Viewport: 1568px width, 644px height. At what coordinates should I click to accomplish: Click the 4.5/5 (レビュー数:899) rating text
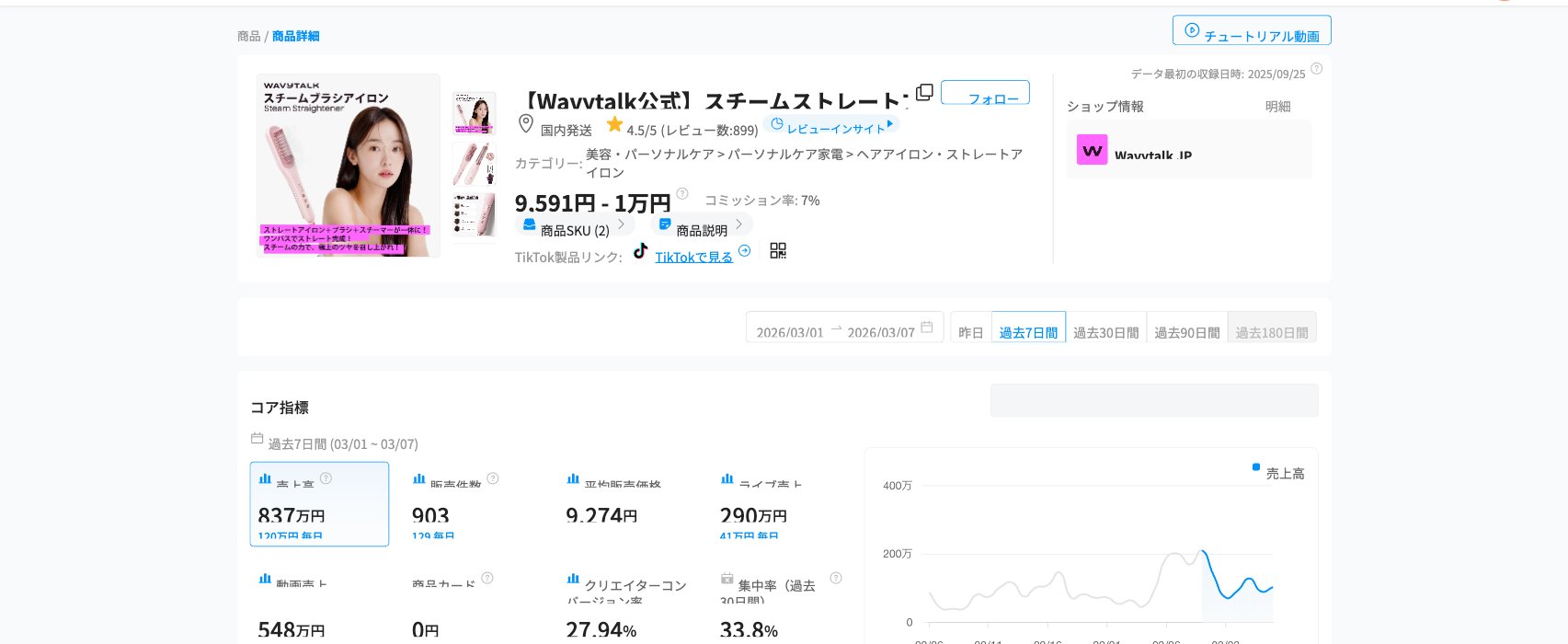click(692, 130)
